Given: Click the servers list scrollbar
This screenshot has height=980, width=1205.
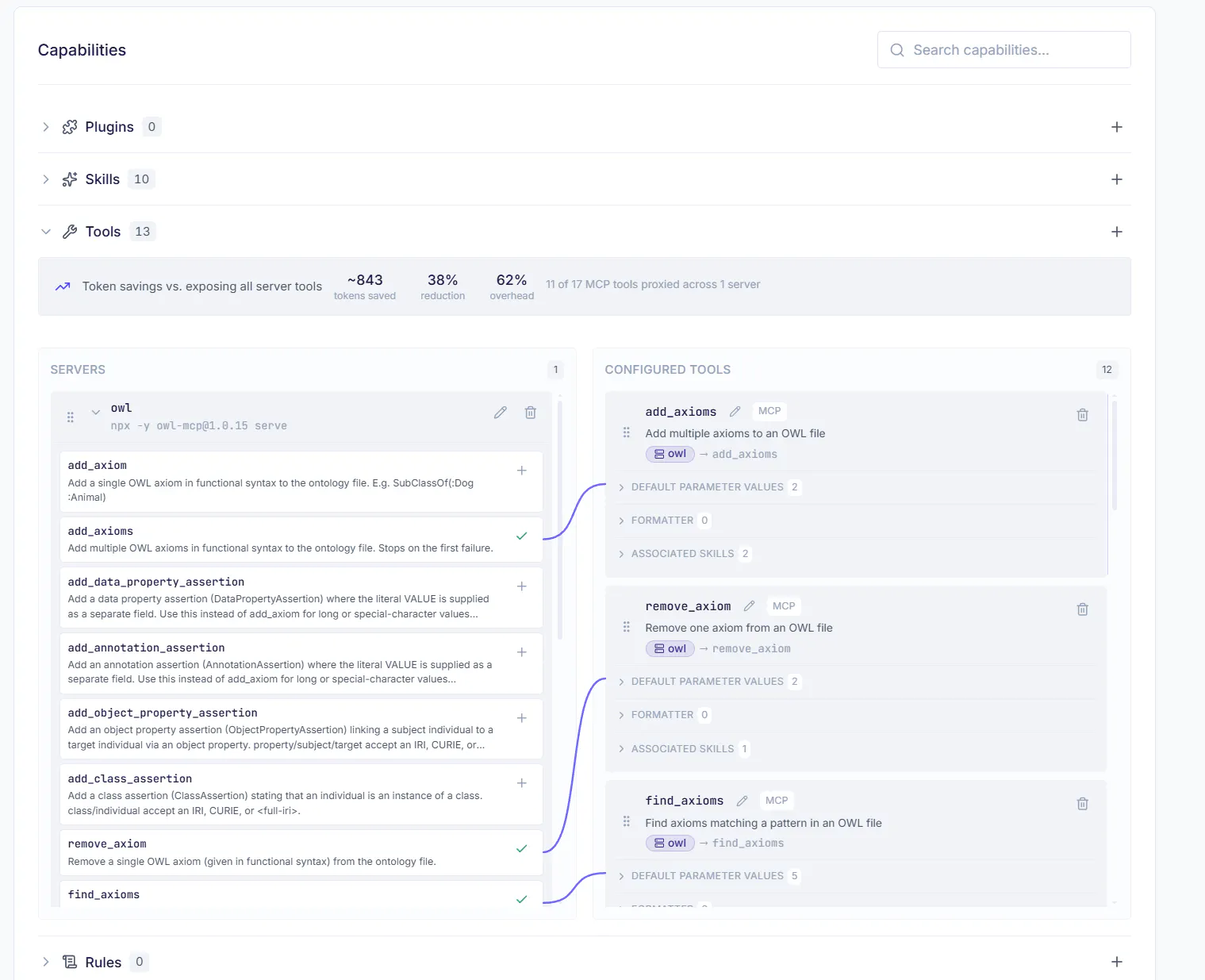Looking at the screenshot, I should coord(560,520).
